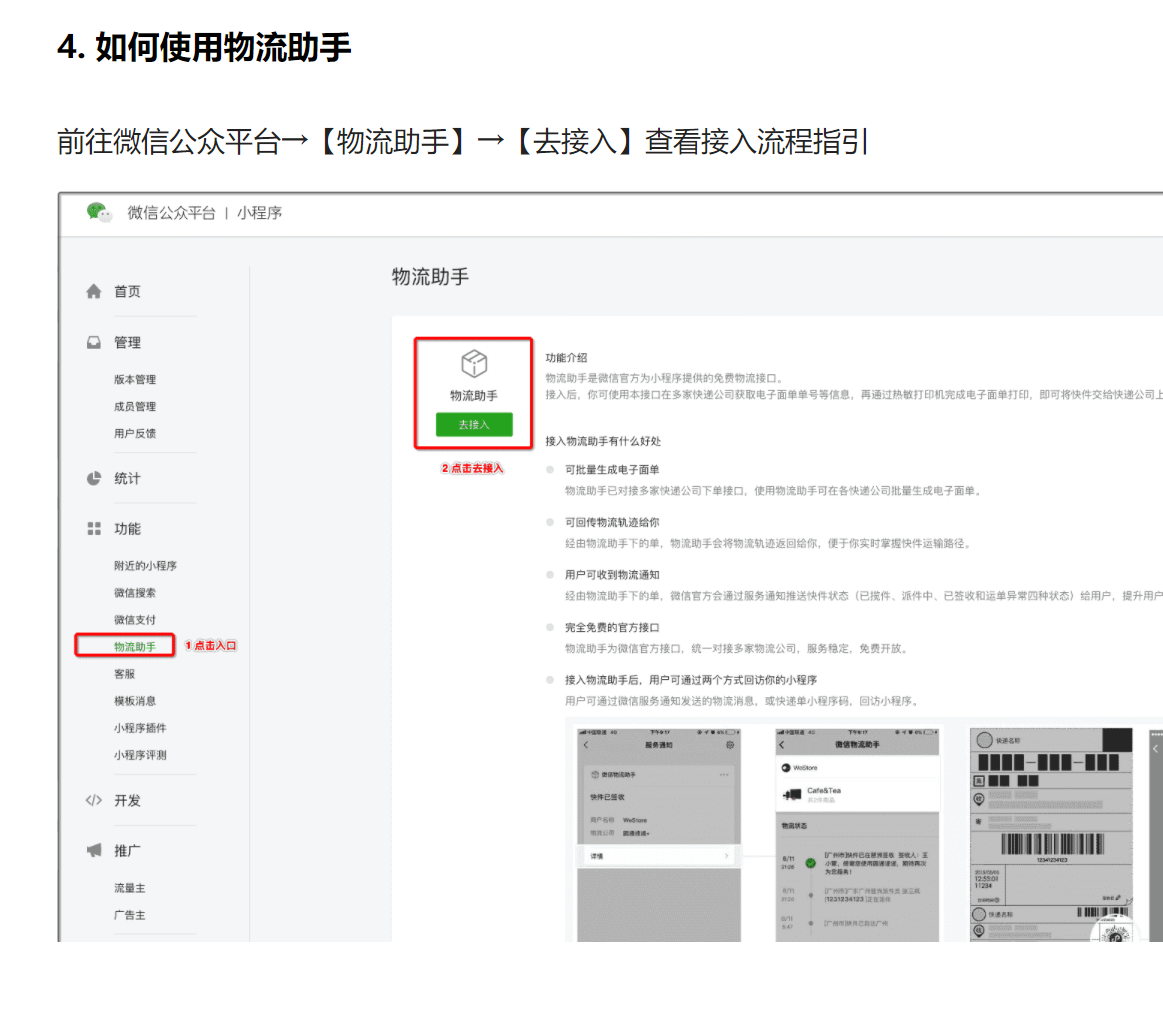Click the code brackets icon beside 开发
Screen dimensions: 1163x1026
[93, 800]
